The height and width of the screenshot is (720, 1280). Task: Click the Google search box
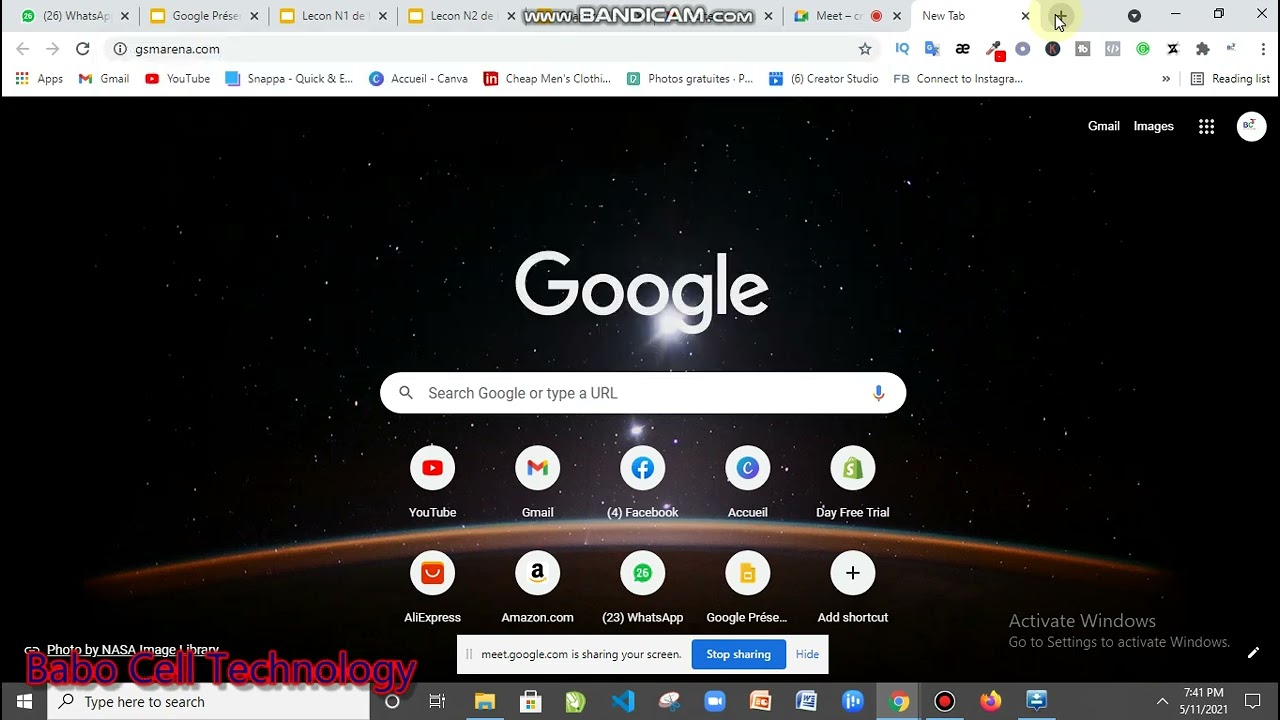pyautogui.click(x=643, y=393)
